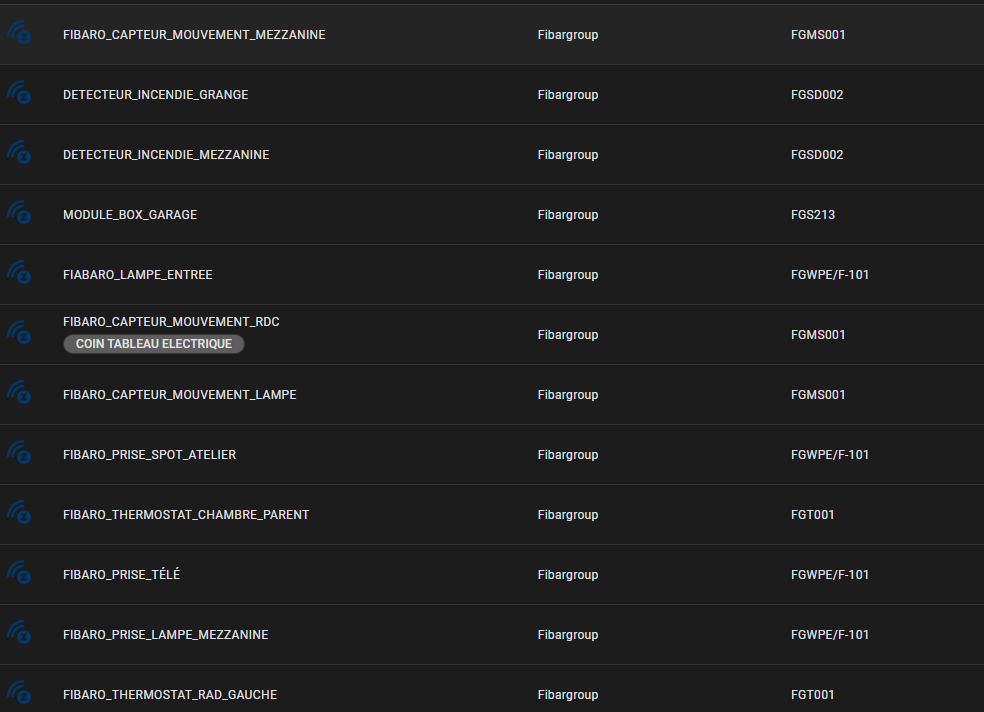Click FGWPE/F-101 model of FIBARO_PRISE_SPOT_ATELIER
984x712 pixels.
tap(830, 455)
